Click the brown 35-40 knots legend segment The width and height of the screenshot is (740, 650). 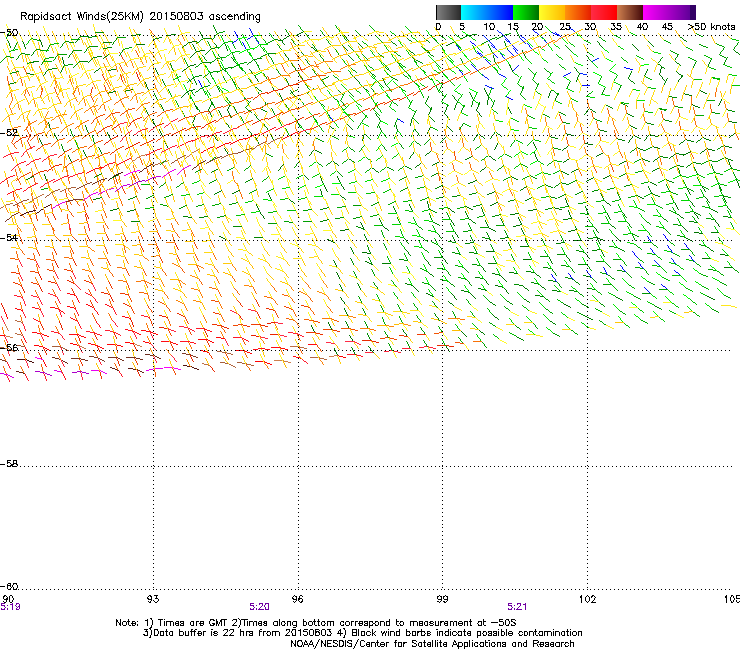tap(630, 12)
